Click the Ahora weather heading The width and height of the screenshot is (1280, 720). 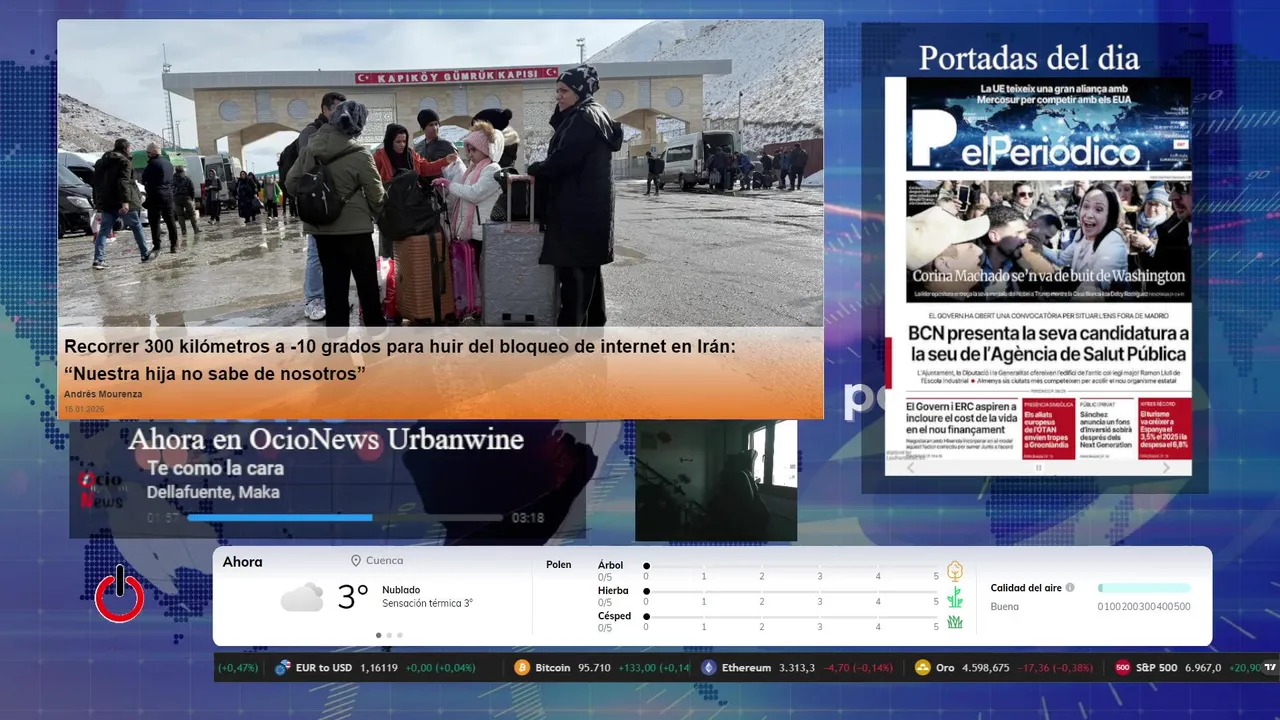[242, 562]
